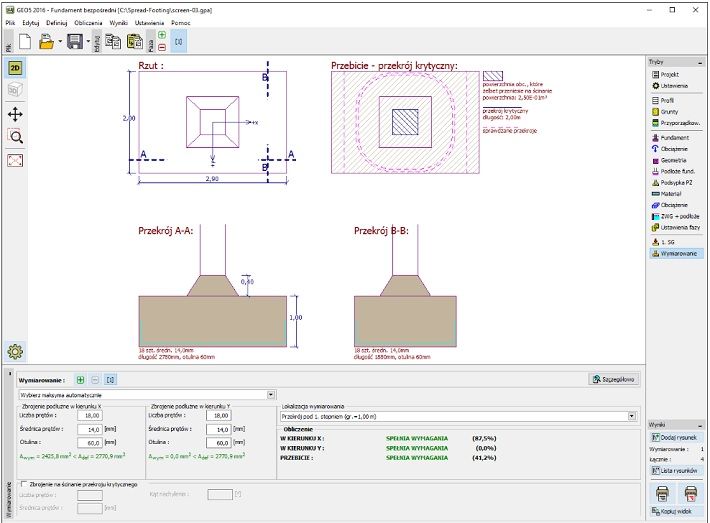Image resolution: width=710 pixels, height=523 pixels.
Task: Edit Średnica prętów field in direction X
Action: coord(90,429)
